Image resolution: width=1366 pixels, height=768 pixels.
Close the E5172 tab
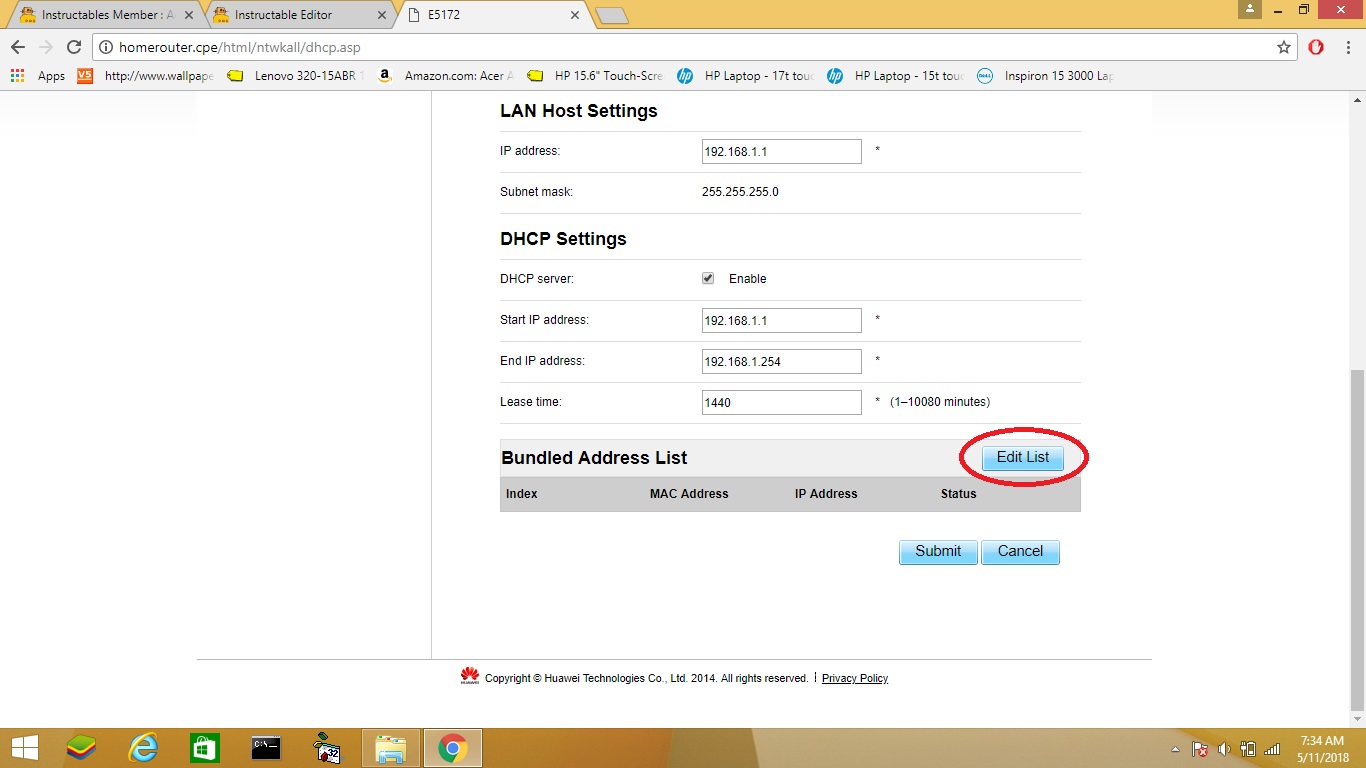(574, 15)
